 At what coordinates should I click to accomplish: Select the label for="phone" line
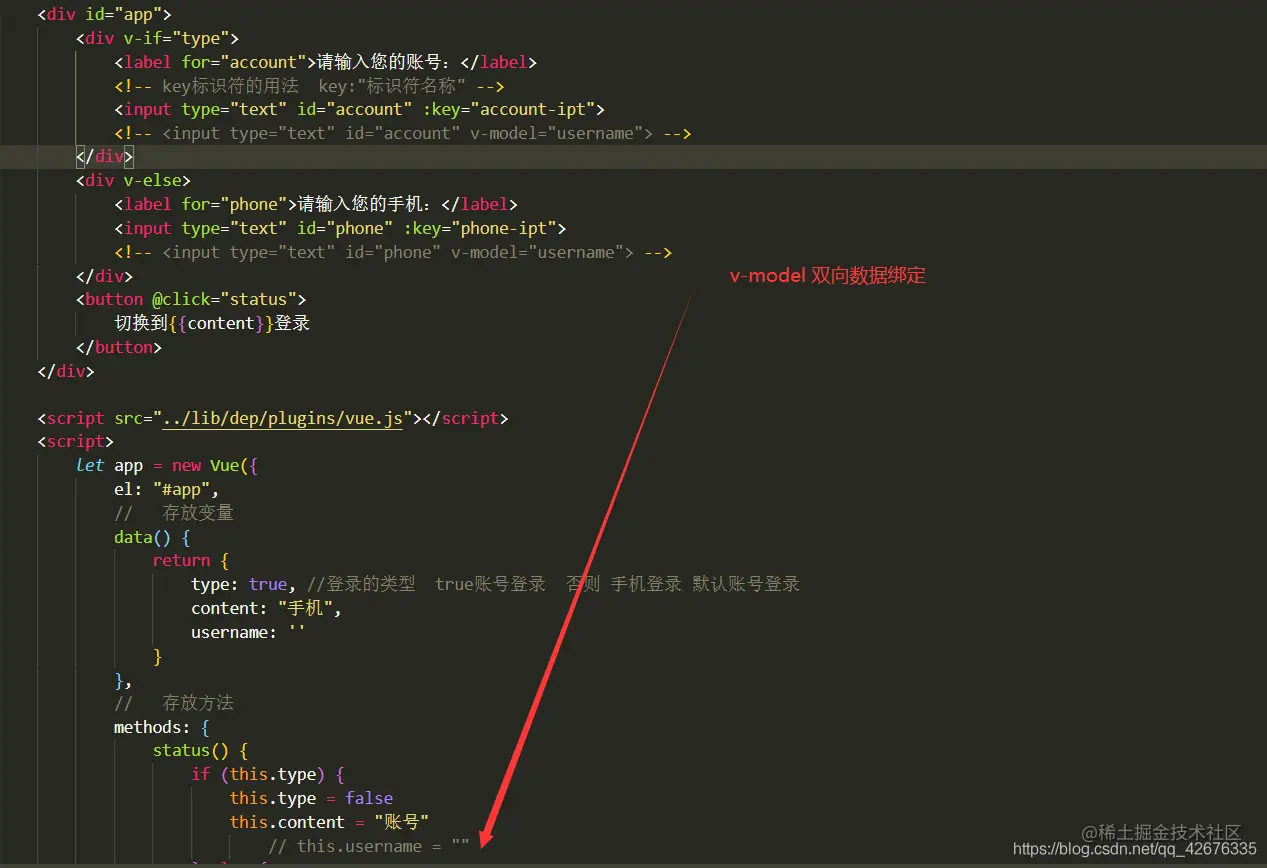(316, 204)
